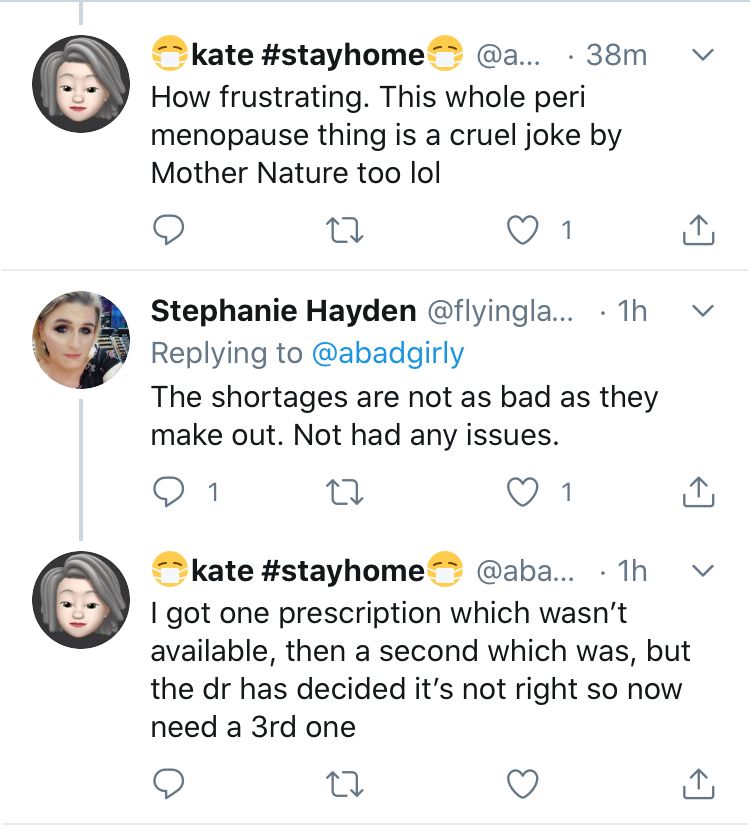Image resolution: width=750 pixels, height=838 pixels.
Task: Open the @abadgirly mention link
Action: click(388, 353)
